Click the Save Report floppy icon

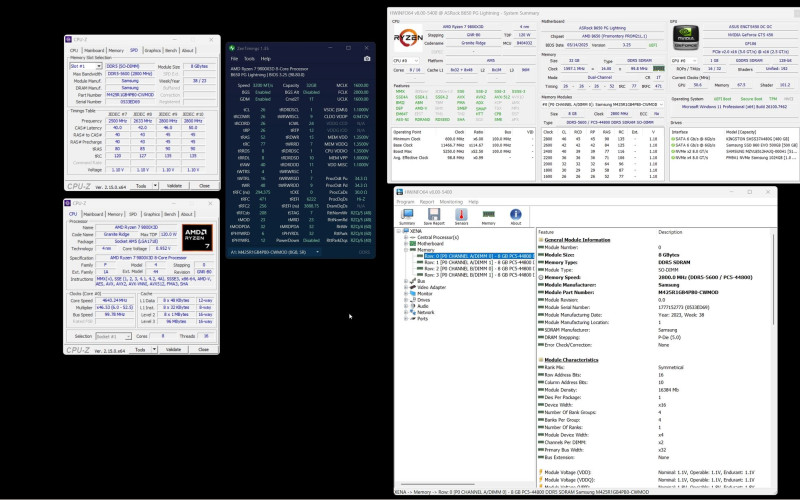434,216
